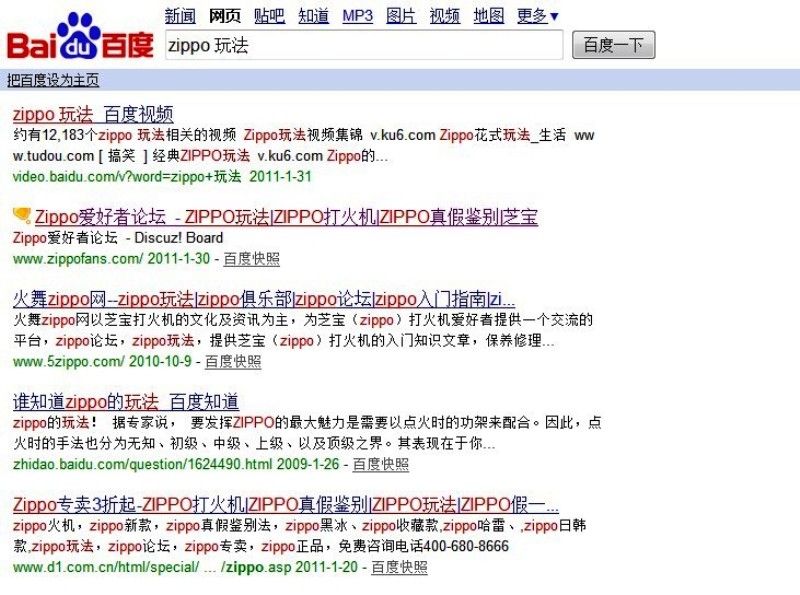Open 谁知道zippo的玩法_百度知道 result
The image size is (800, 595).
click(126, 402)
